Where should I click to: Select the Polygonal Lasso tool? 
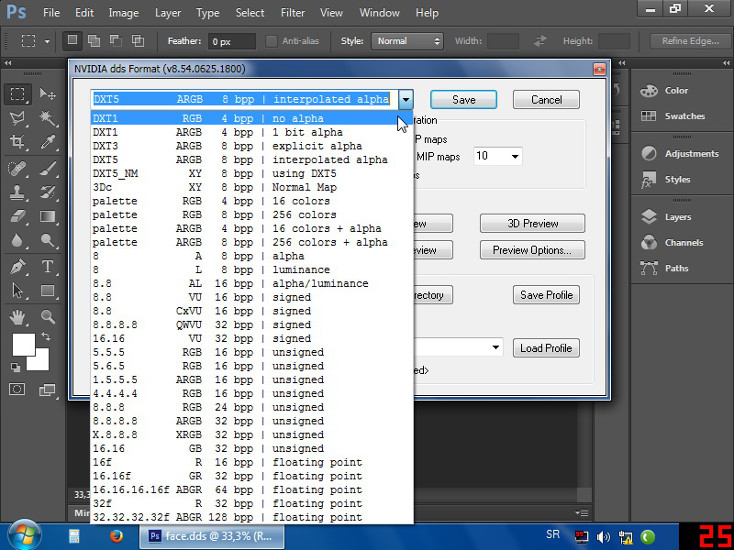18,118
